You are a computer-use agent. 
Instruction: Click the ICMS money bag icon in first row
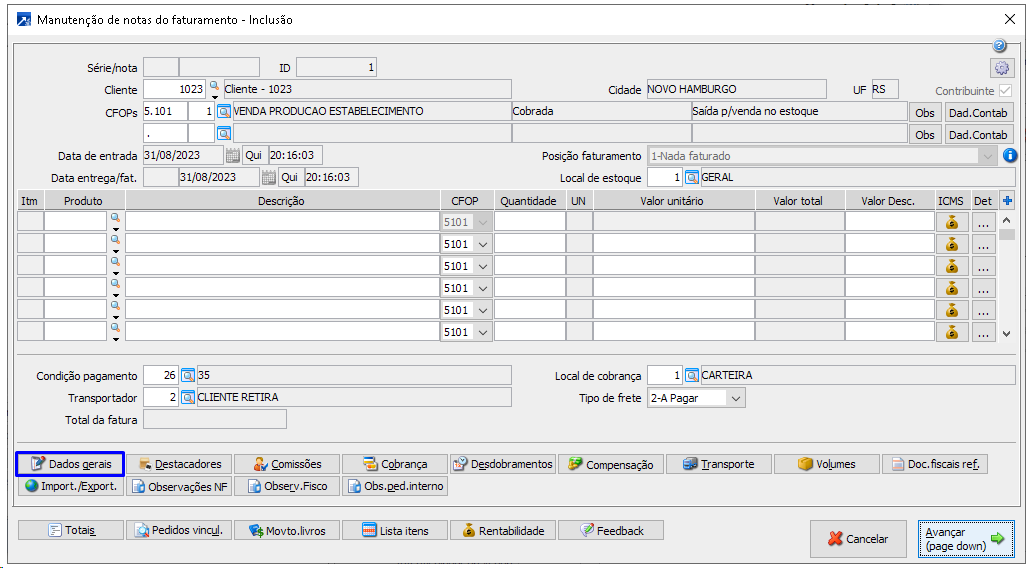click(952, 222)
